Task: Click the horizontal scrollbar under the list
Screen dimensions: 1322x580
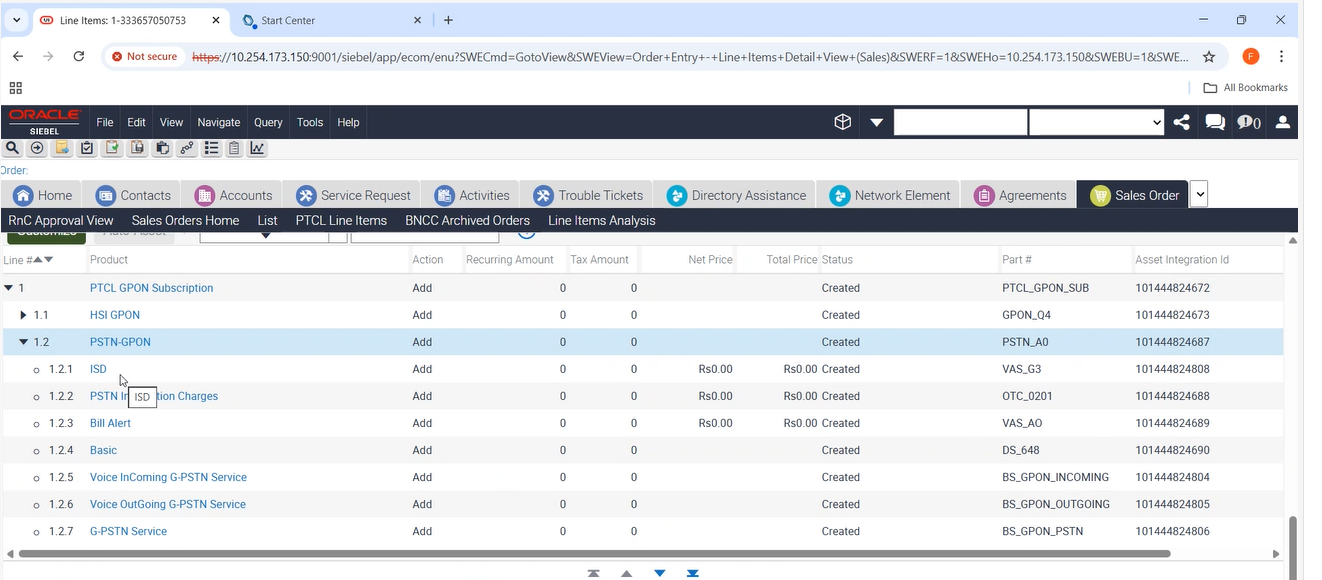Action: point(590,553)
